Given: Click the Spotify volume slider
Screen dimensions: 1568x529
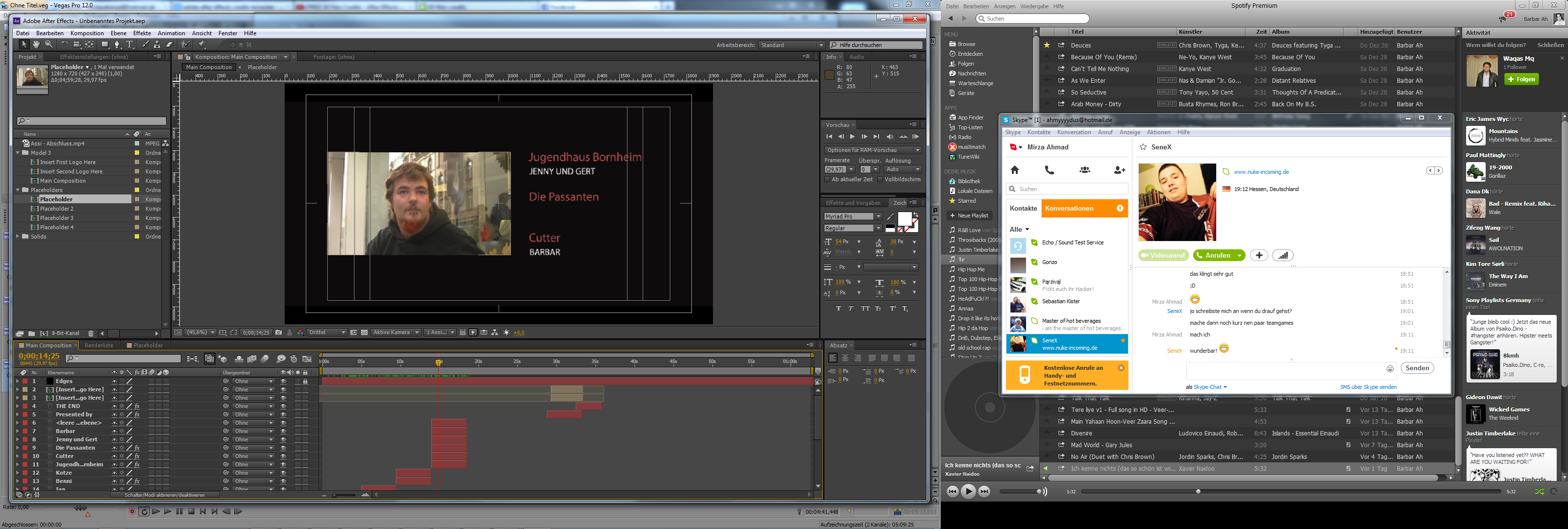Looking at the screenshot, I should (x=1020, y=491).
